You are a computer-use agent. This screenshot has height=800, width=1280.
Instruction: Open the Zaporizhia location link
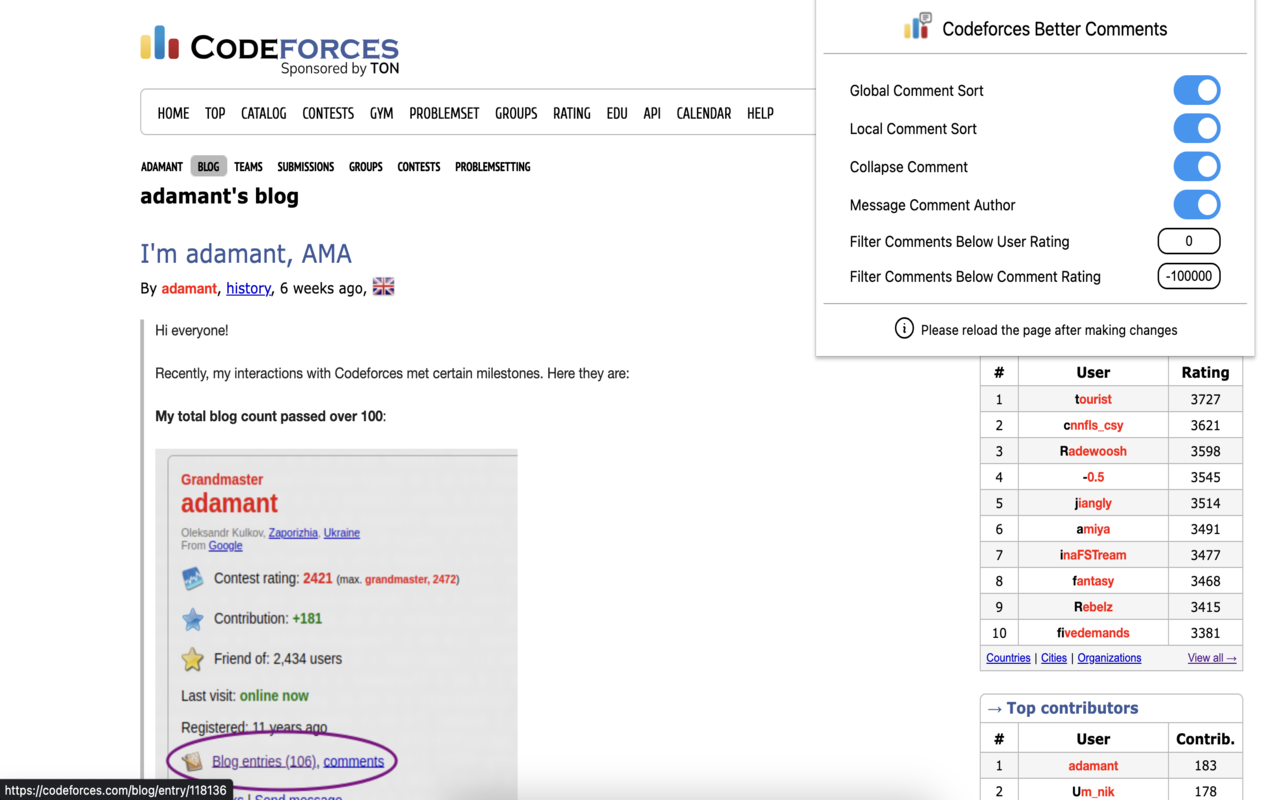[292, 532]
